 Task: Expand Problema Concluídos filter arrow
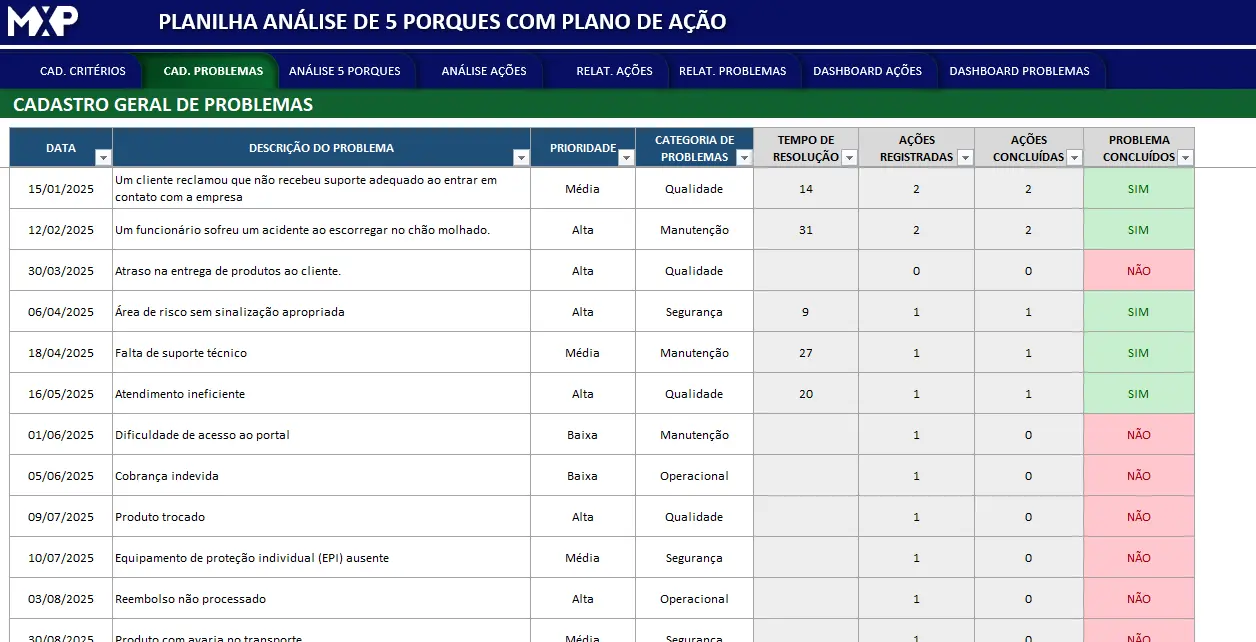tap(1185, 158)
